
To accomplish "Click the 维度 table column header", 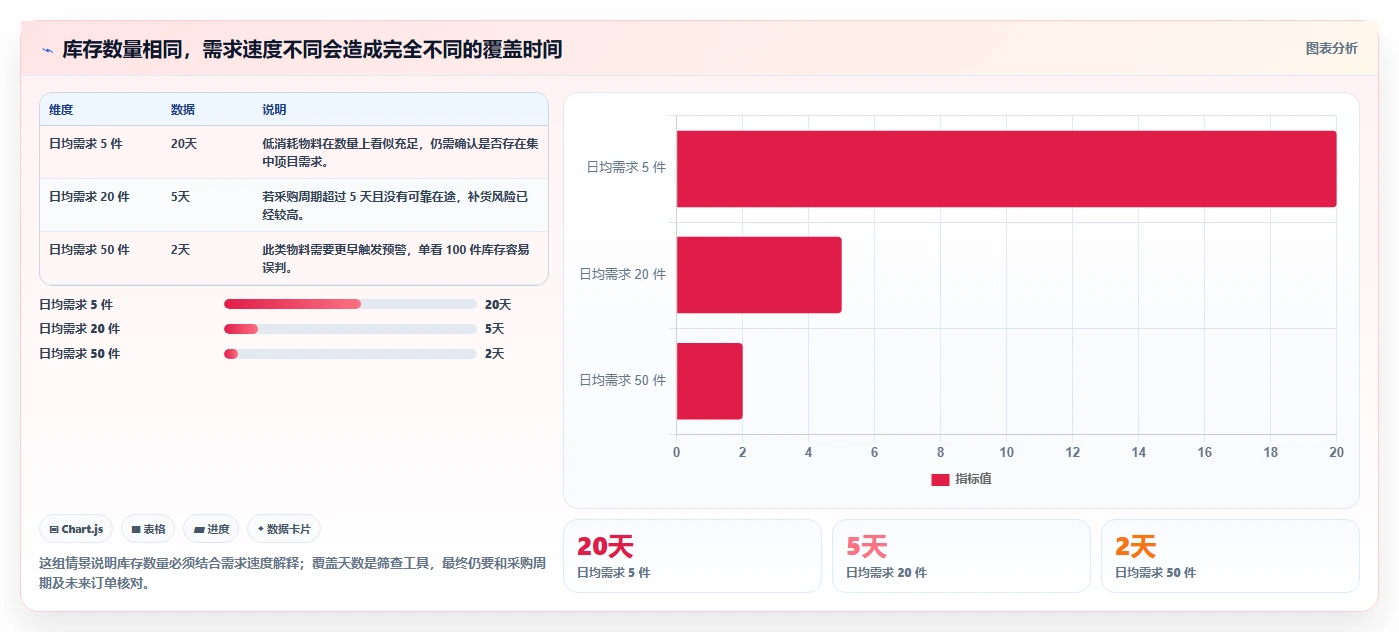I will coord(61,110).
